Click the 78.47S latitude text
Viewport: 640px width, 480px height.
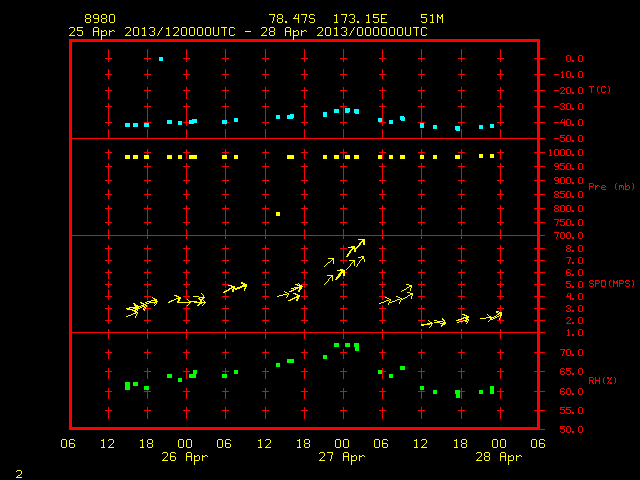tap(292, 19)
